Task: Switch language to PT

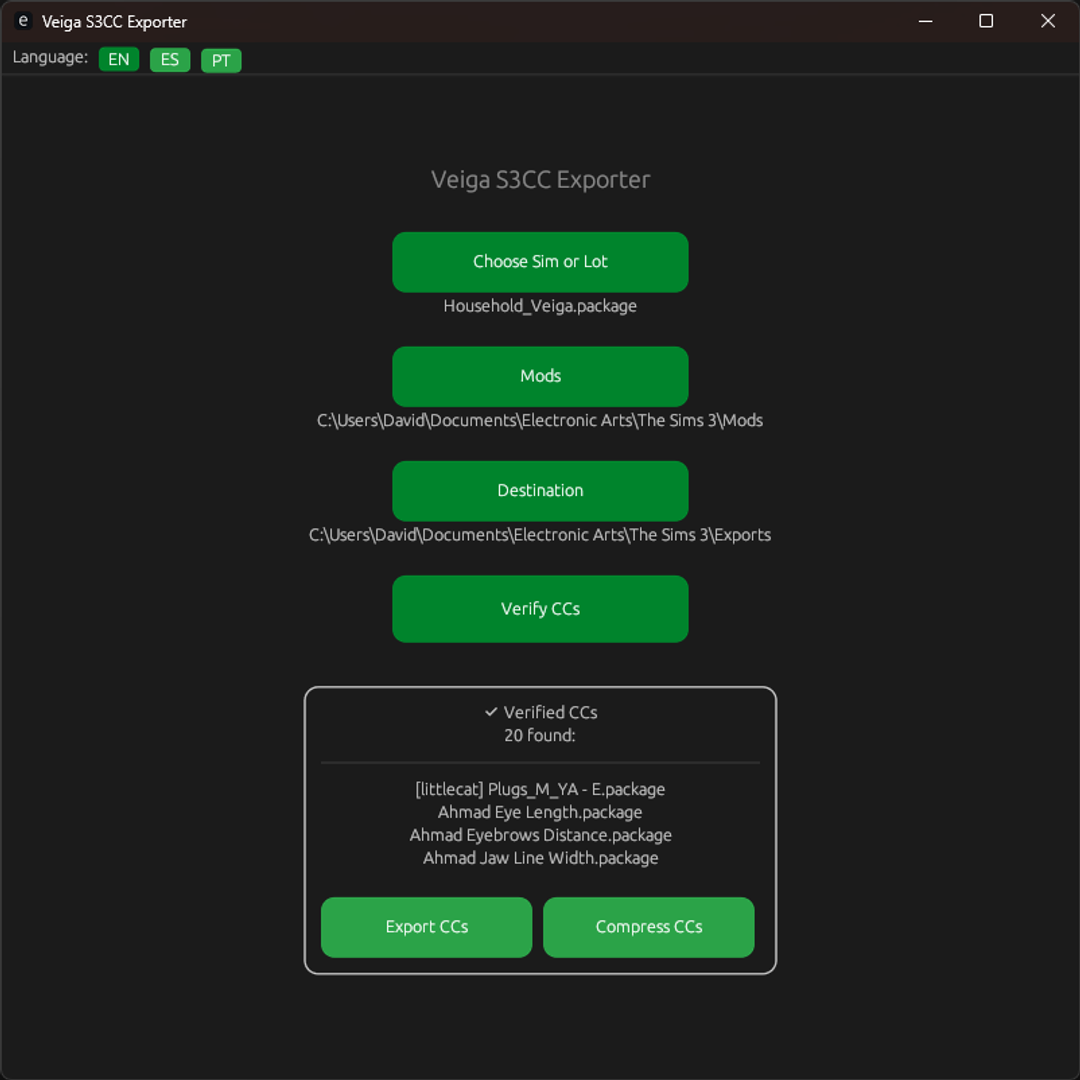Action: 221,60
